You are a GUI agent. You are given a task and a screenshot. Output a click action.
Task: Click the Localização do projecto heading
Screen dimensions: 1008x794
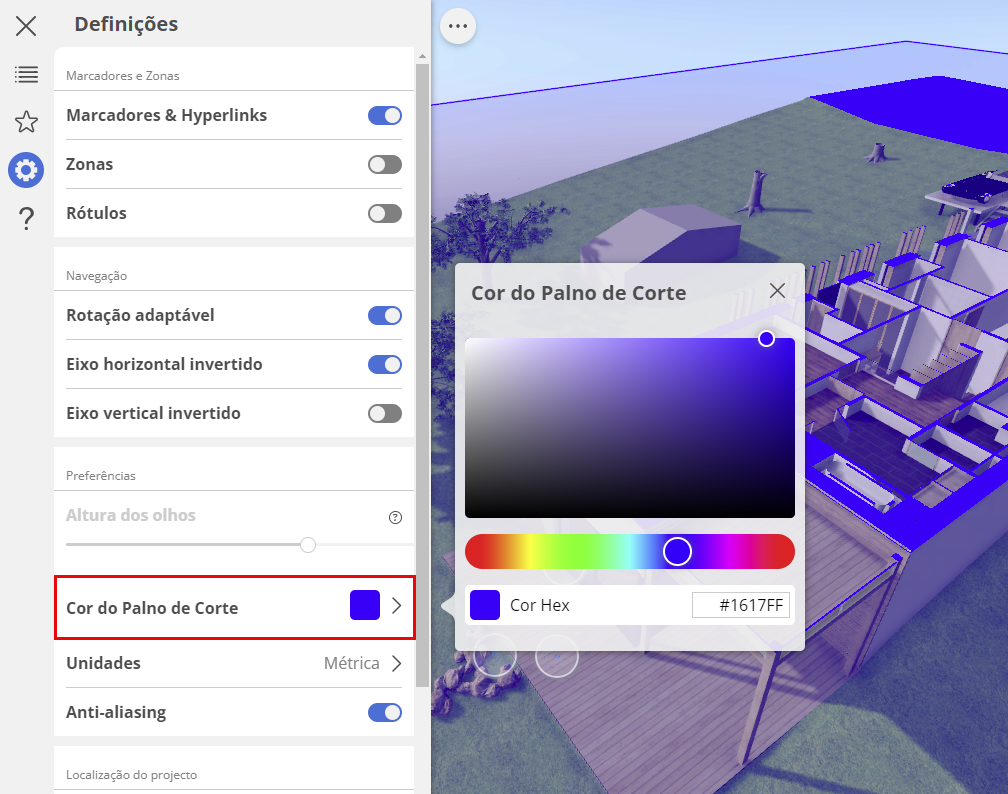coord(132,775)
